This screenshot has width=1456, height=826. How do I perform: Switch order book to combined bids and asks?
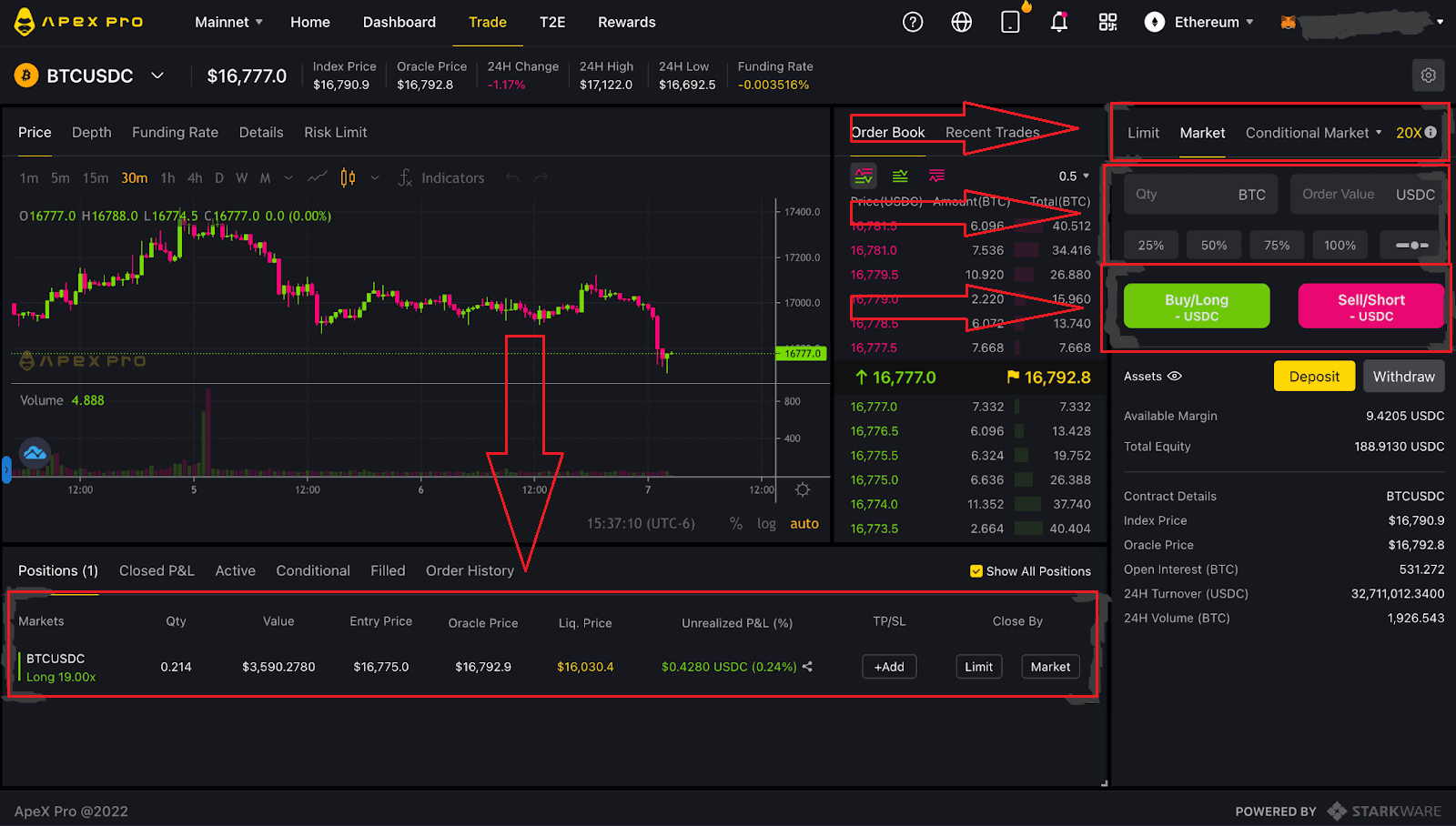[863, 176]
